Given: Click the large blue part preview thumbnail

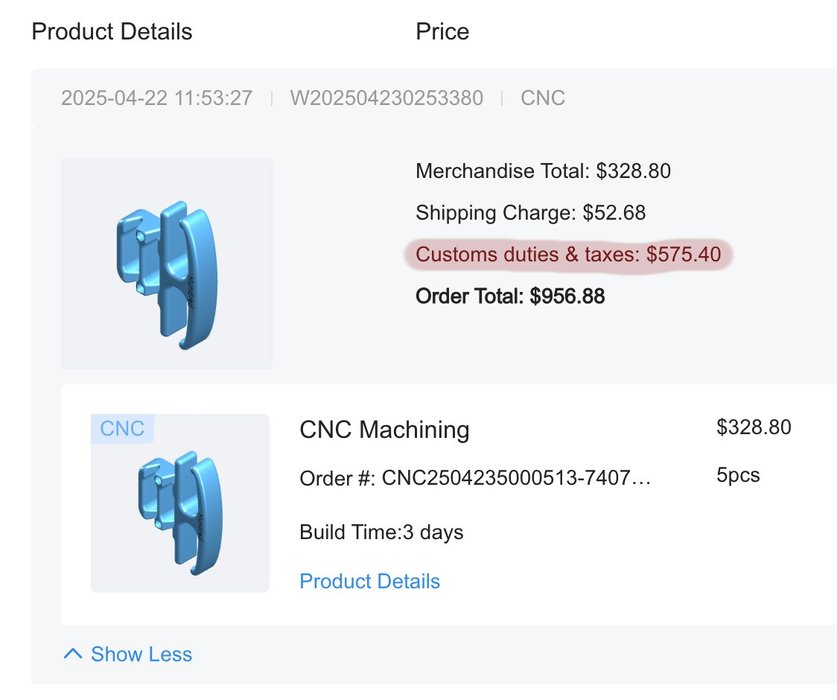Looking at the screenshot, I should [167, 264].
